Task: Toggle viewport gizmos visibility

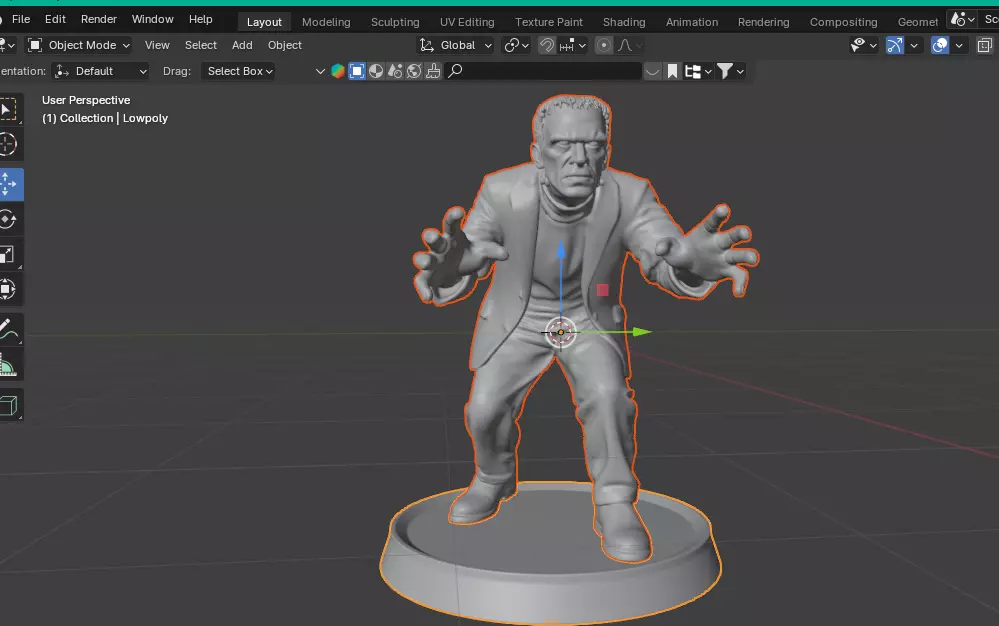Action: (895, 45)
